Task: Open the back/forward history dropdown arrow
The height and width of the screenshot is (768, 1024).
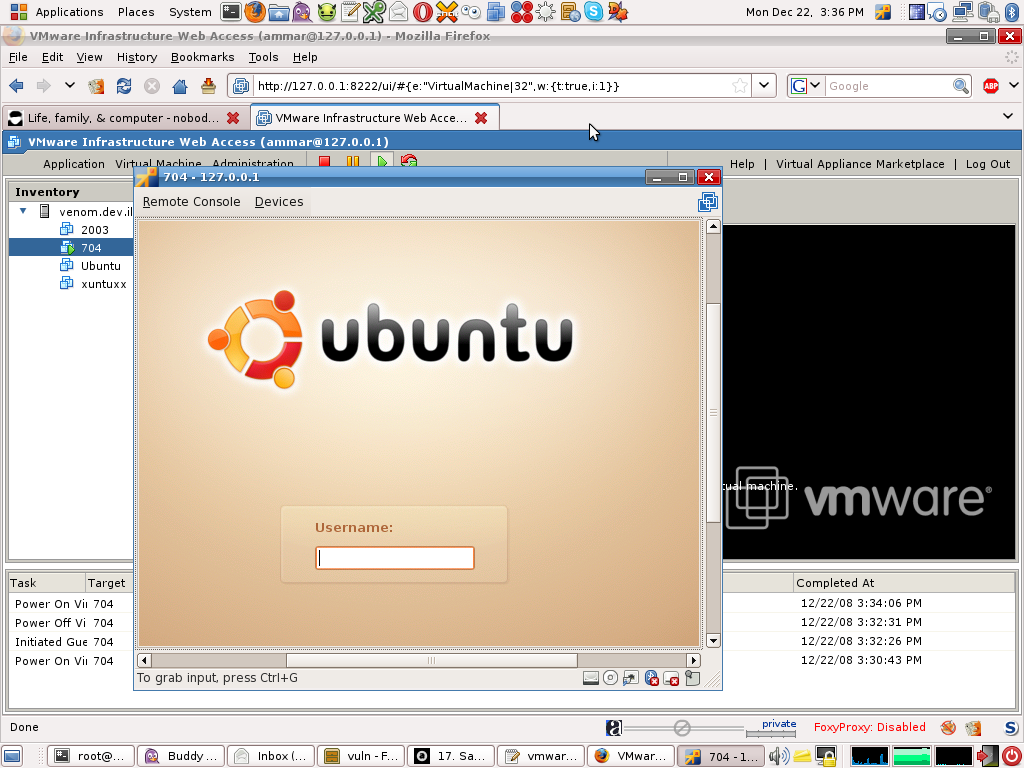Action: [69, 86]
